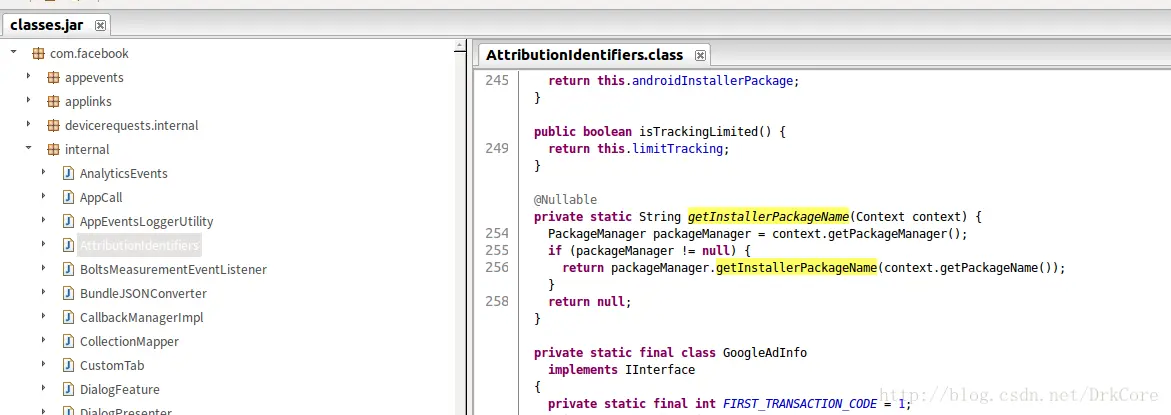Click the BoltsMeasurementEventListener class file icon
Screen dimensions: 1171x415
click(x=68, y=269)
